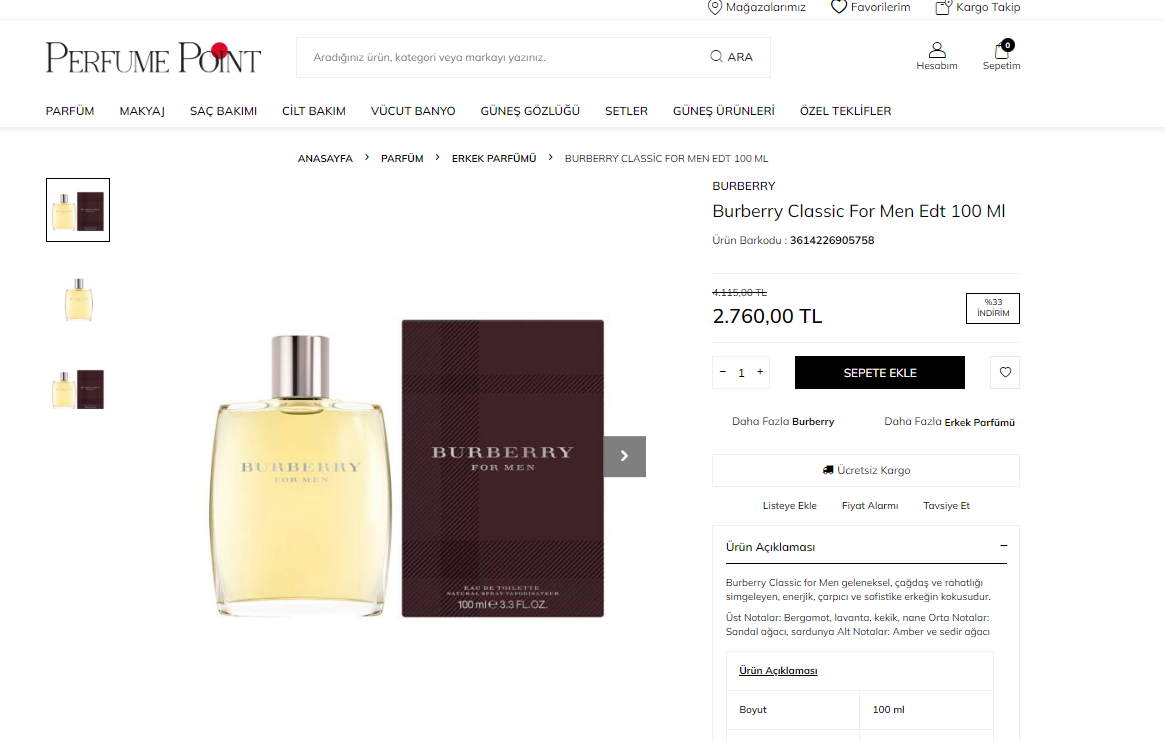The width and height of the screenshot is (1165, 742).
Task: Decrease quantity with the minus button
Action: click(x=722, y=372)
